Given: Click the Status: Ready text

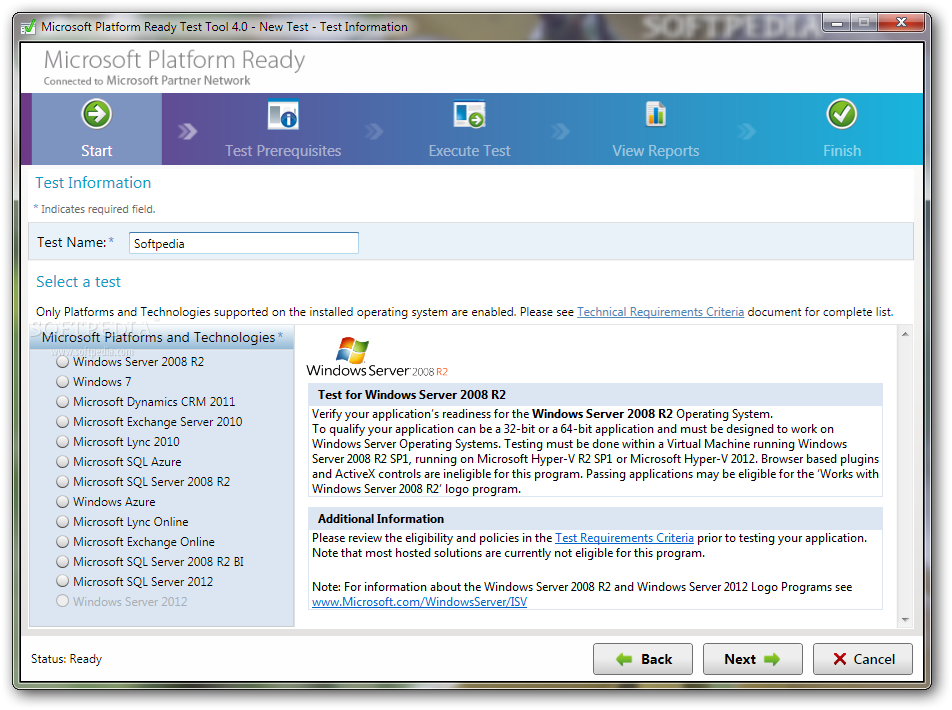Looking at the screenshot, I should [67, 659].
